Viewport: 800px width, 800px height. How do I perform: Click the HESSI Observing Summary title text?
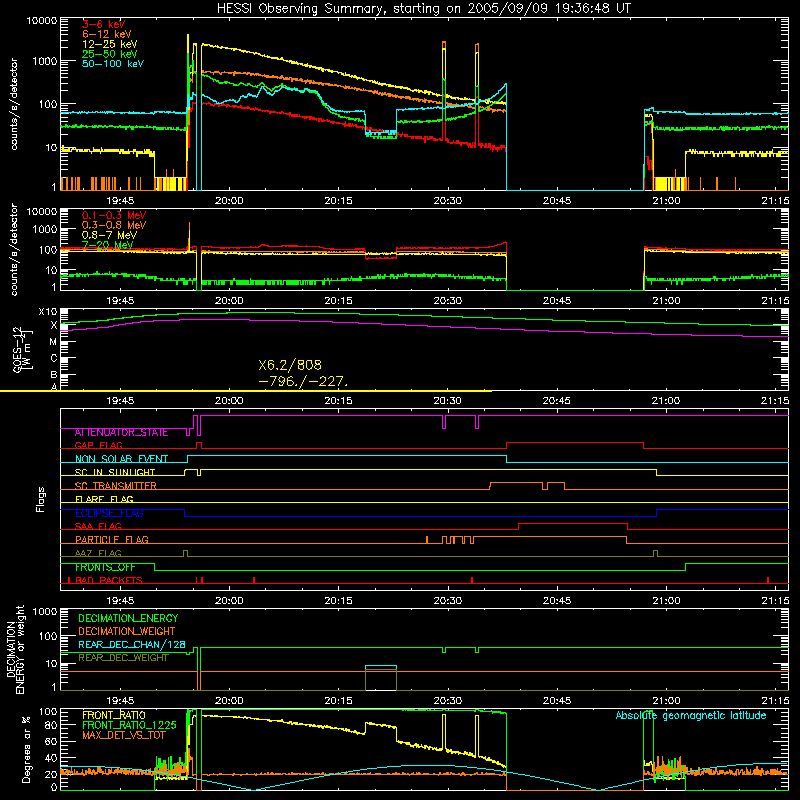[x=424, y=9]
